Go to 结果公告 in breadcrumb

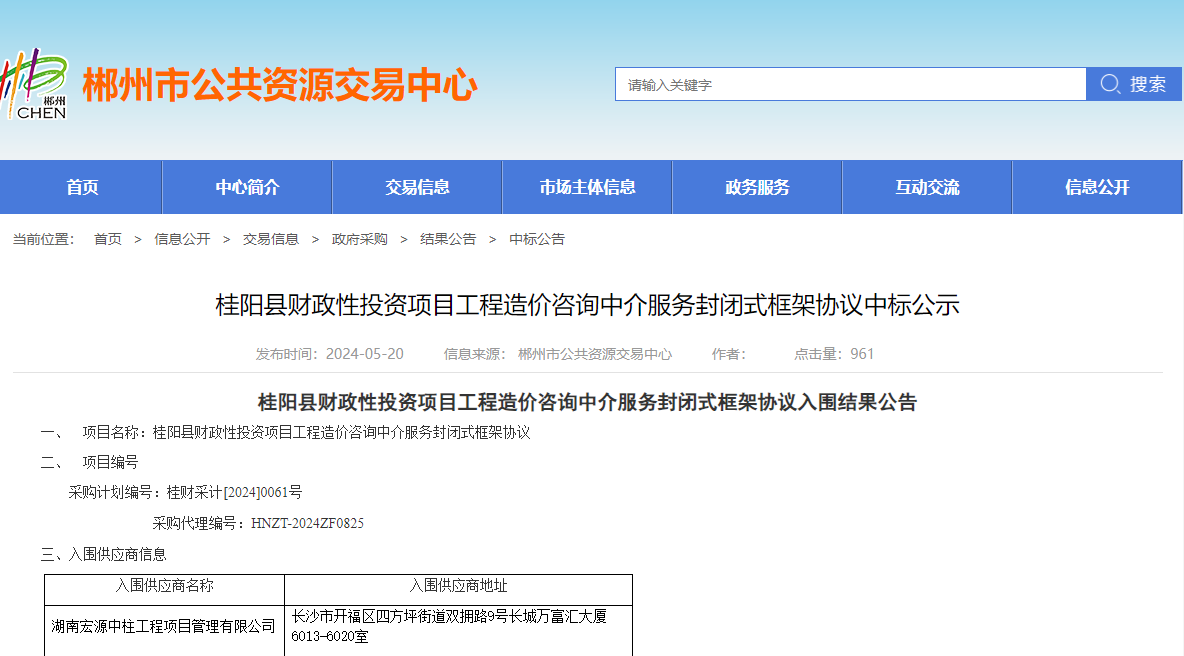(448, 239)
